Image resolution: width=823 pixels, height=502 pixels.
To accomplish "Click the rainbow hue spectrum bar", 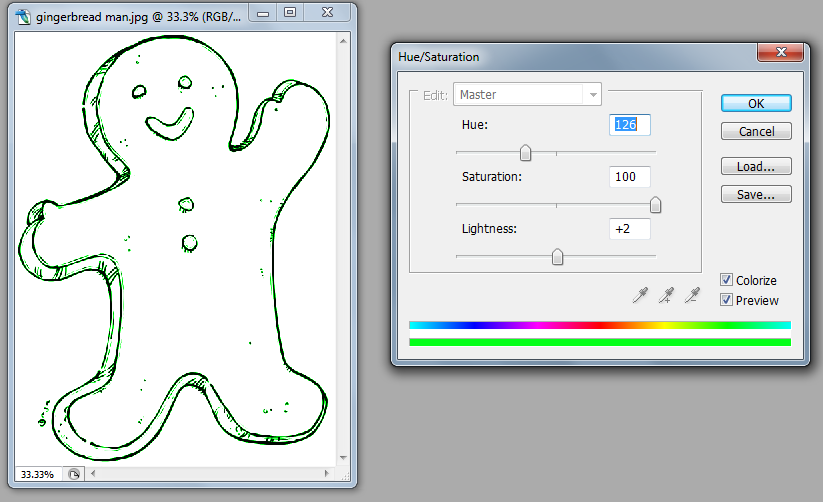I will [600, 326].
